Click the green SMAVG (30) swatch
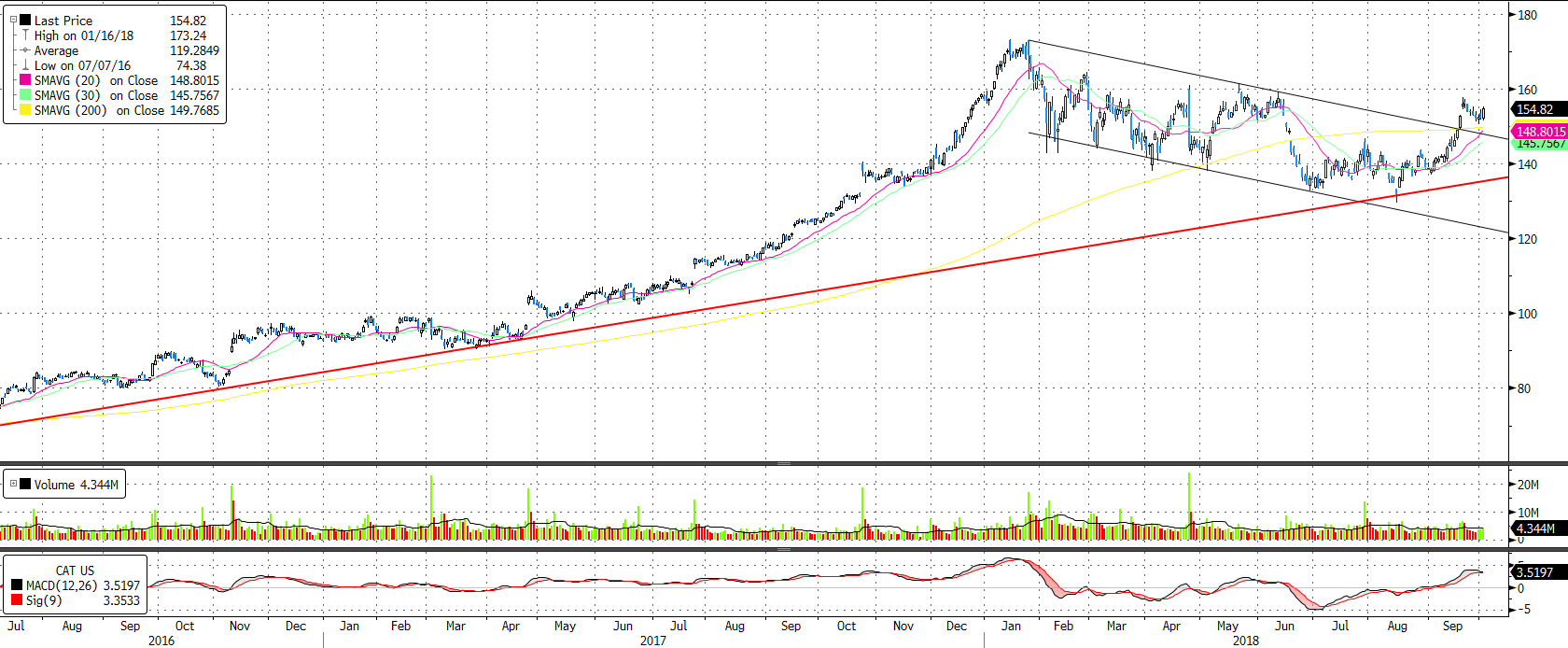This screenshot has height=648, width=1568. tap(25, 95)
